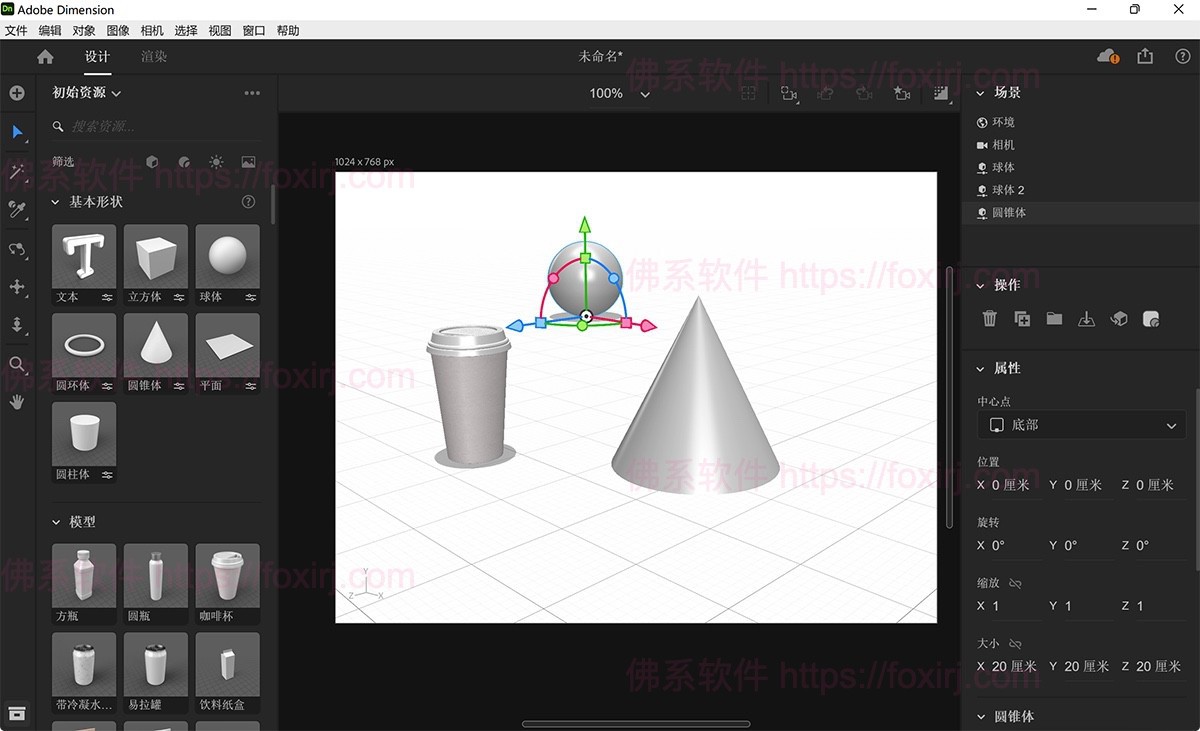The image size is (1200, 731).
Task: Toggle the render preview icon in the toolbar
Action: point(941,92)
